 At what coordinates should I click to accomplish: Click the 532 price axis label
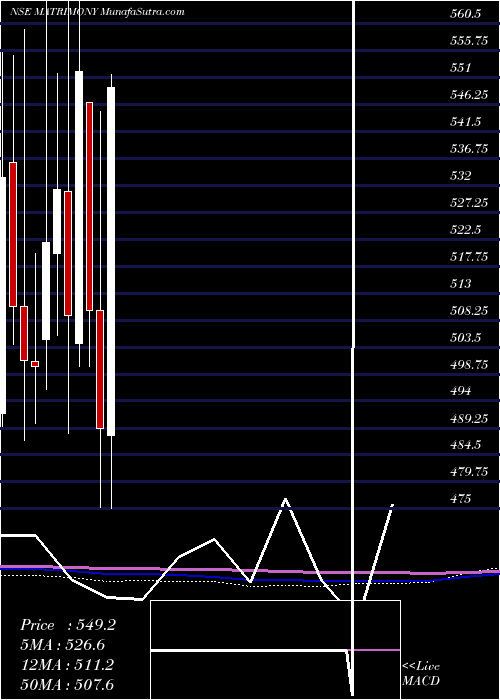pos(460,175)
